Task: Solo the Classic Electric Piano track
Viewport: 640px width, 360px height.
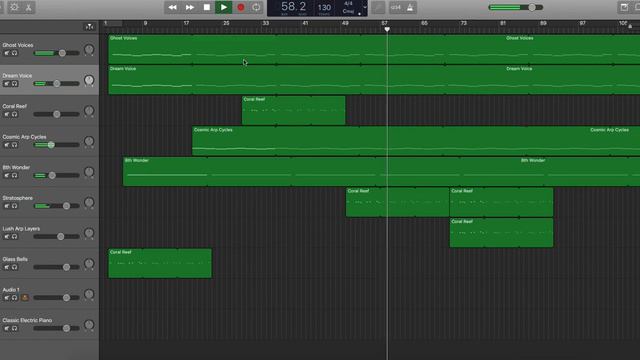Action: [x=14, y=329]
